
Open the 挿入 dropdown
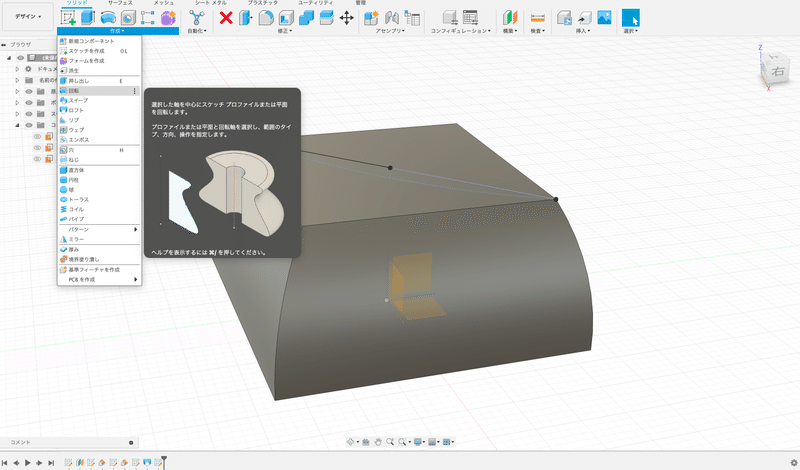pos(583,31)
